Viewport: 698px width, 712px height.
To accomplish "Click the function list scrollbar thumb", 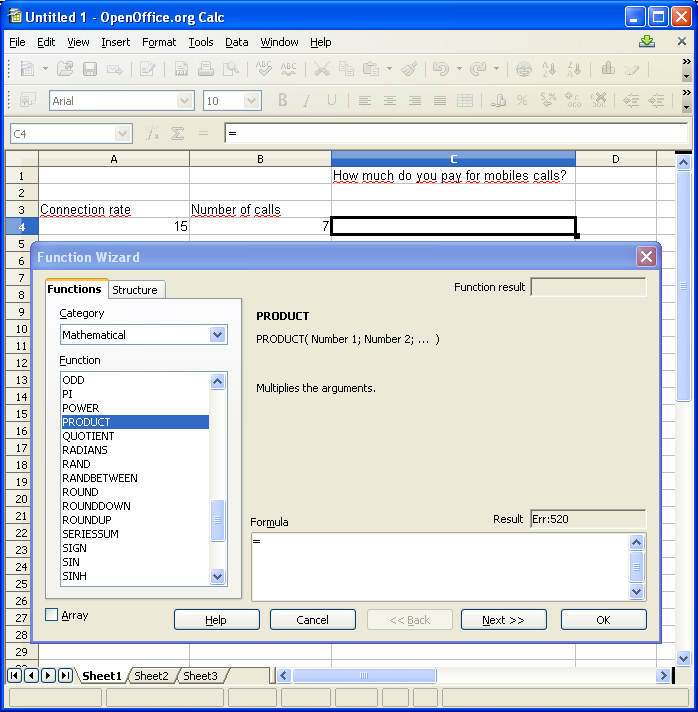I will (x=218, y=519).
